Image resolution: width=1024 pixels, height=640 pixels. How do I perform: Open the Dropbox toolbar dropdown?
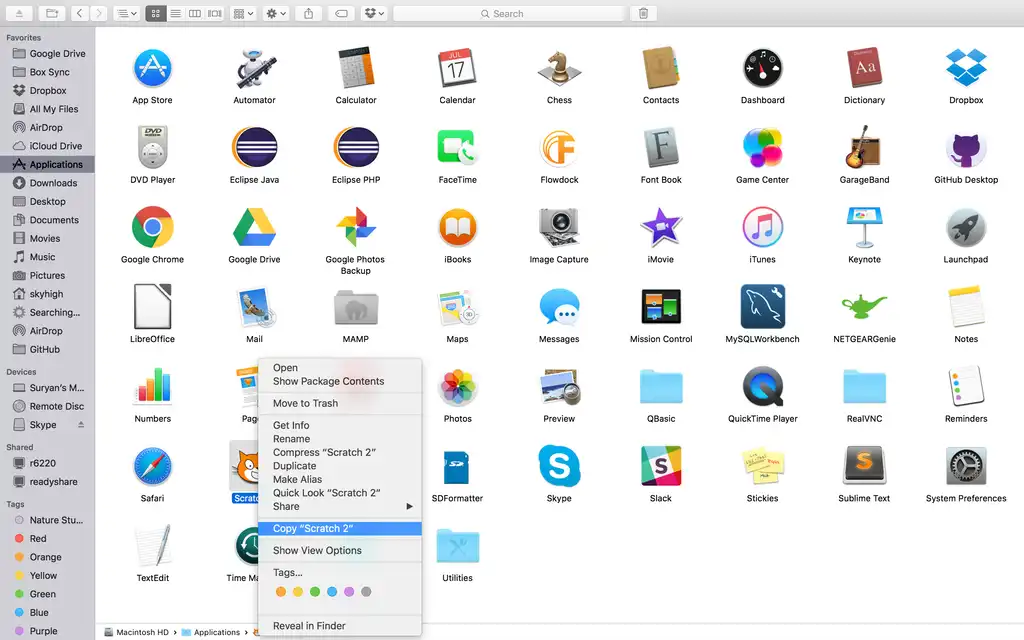pos(372,13)
